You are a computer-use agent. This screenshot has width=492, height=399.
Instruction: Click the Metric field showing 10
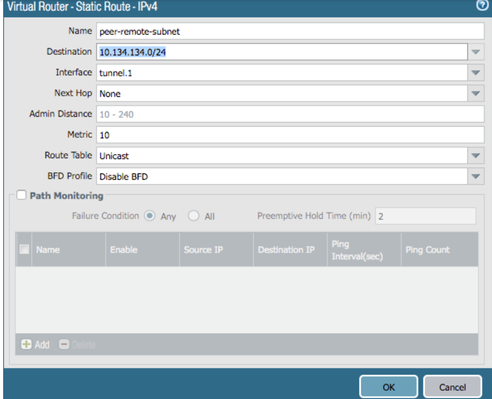290,135
